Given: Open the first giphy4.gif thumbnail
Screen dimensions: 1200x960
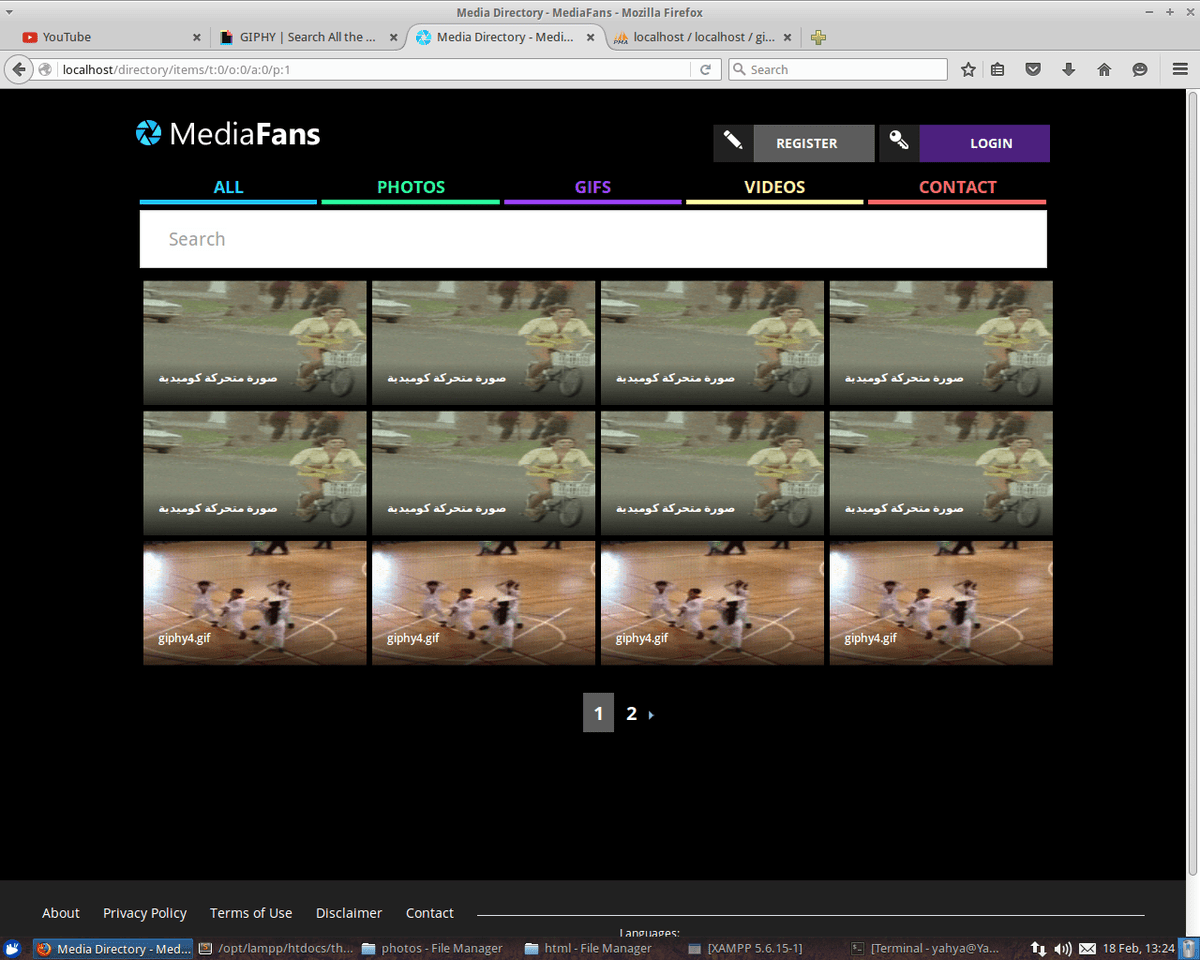Looking at the screenshot, I should (255, 603).
